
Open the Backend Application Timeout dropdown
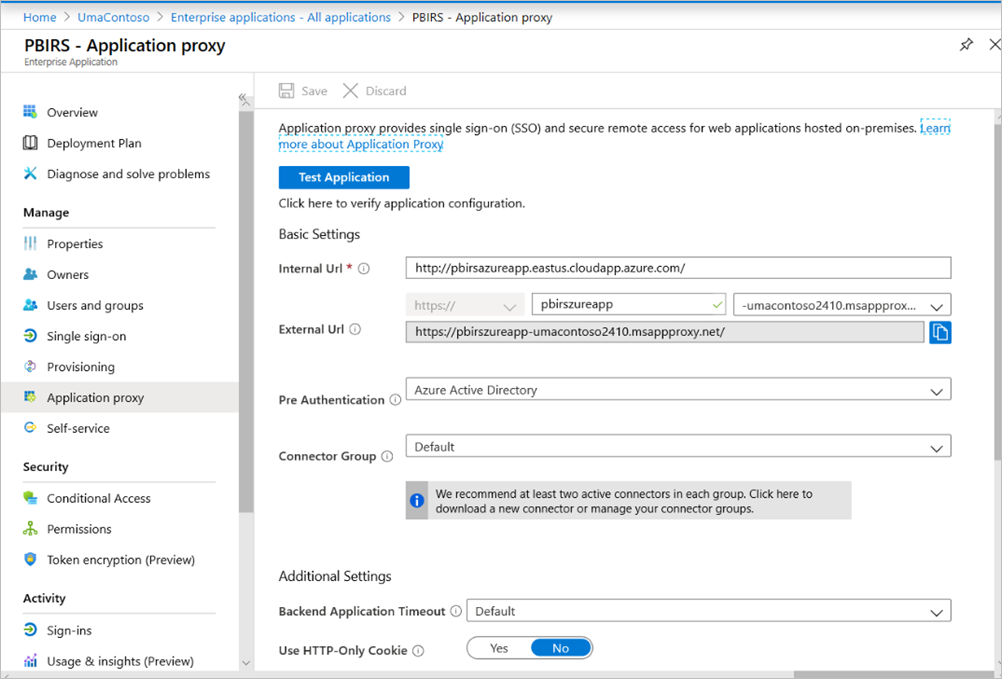coord(936,611)
